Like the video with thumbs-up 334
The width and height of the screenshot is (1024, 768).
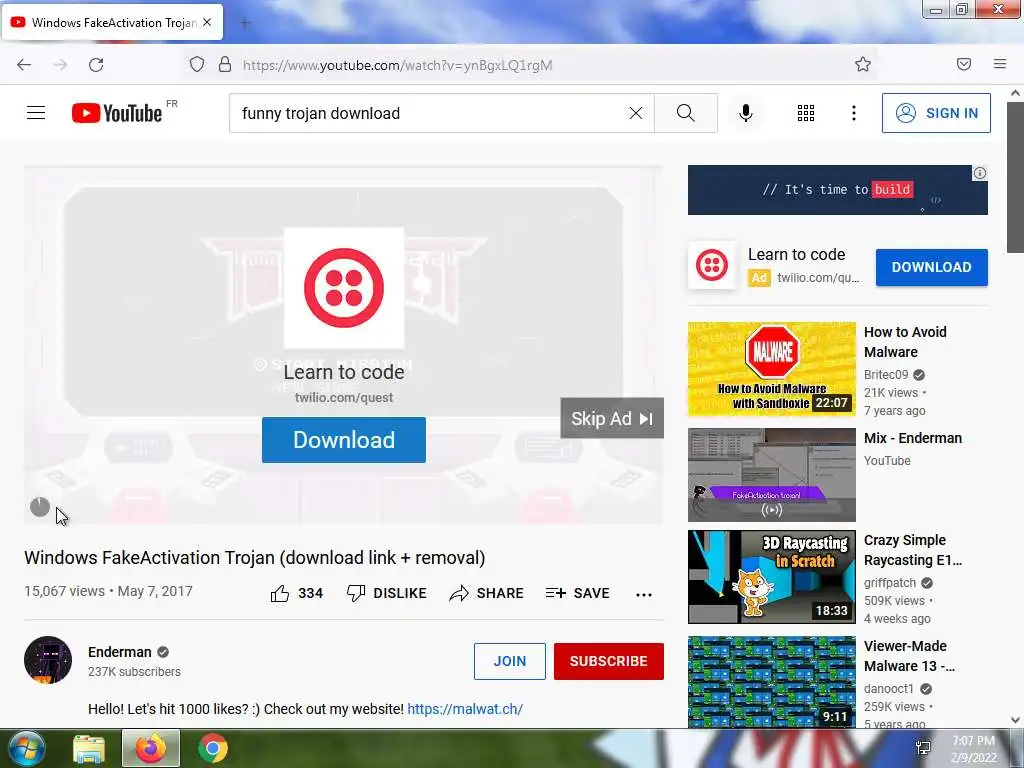pyautogui.click(x=296, y=593)
